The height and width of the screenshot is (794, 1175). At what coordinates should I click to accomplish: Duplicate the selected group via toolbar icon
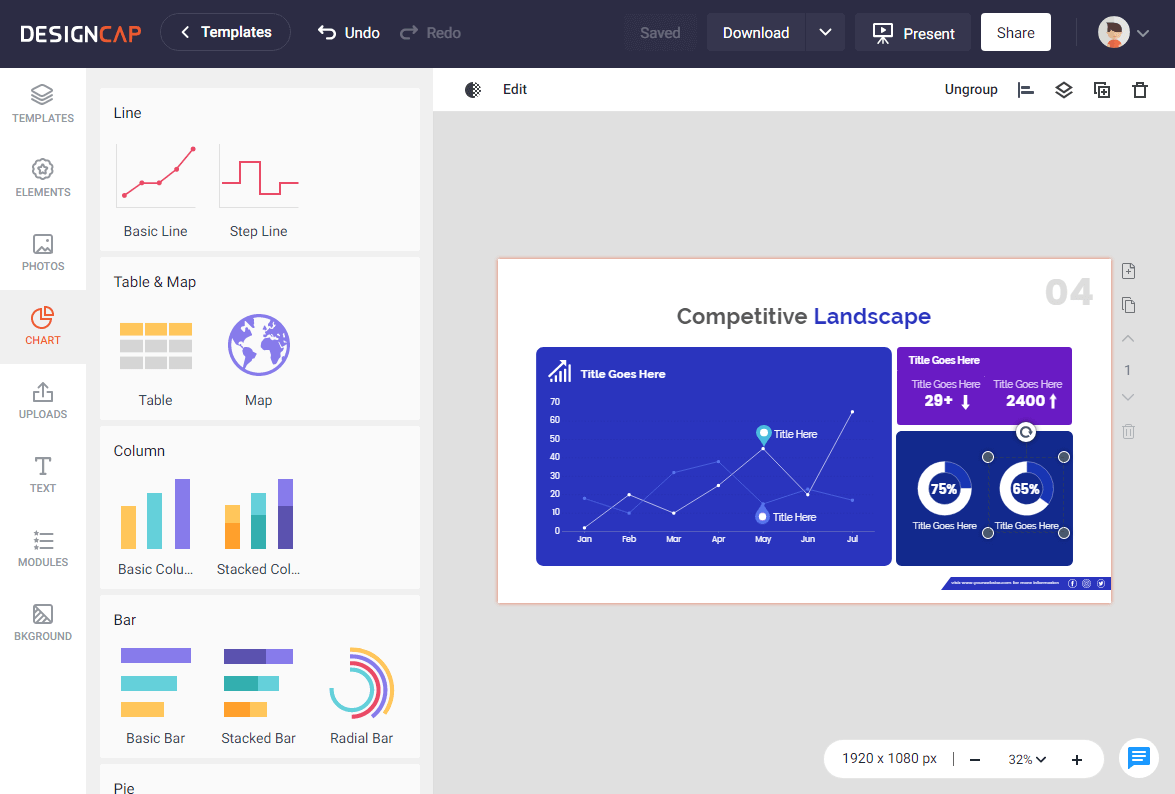[x=1101, y=89]
